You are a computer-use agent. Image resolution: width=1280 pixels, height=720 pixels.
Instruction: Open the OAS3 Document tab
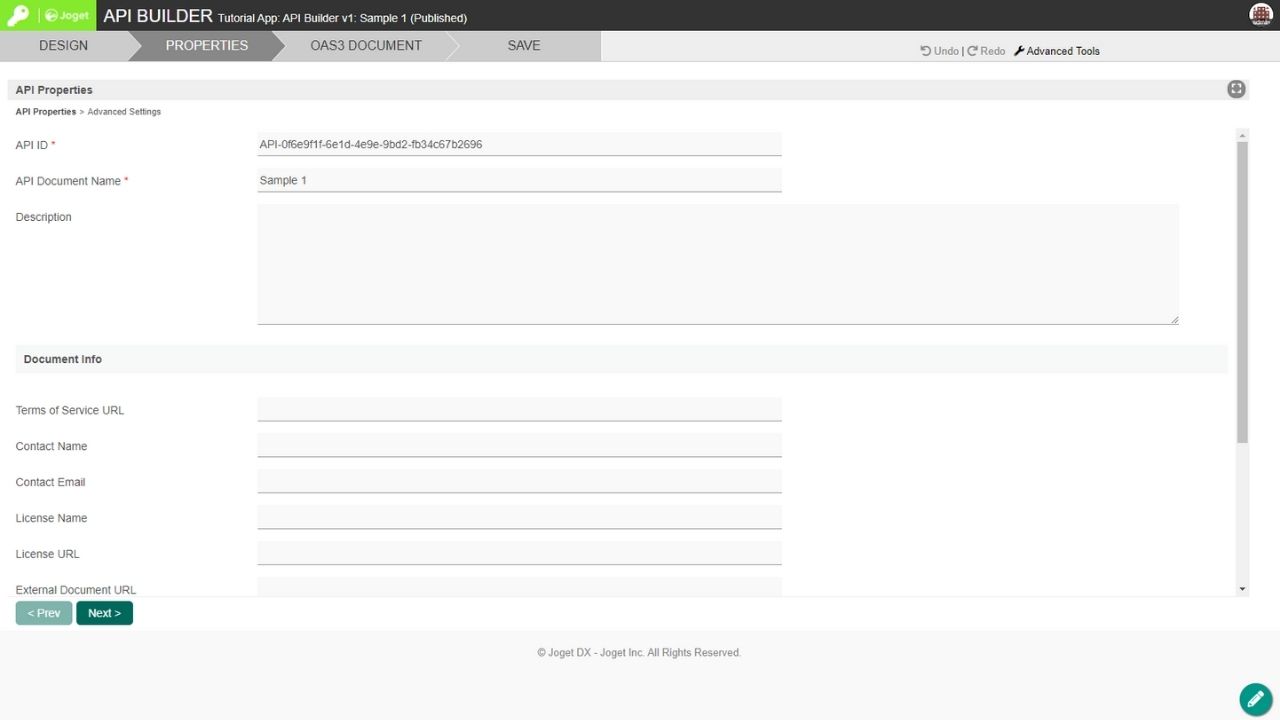coord(366,46)
